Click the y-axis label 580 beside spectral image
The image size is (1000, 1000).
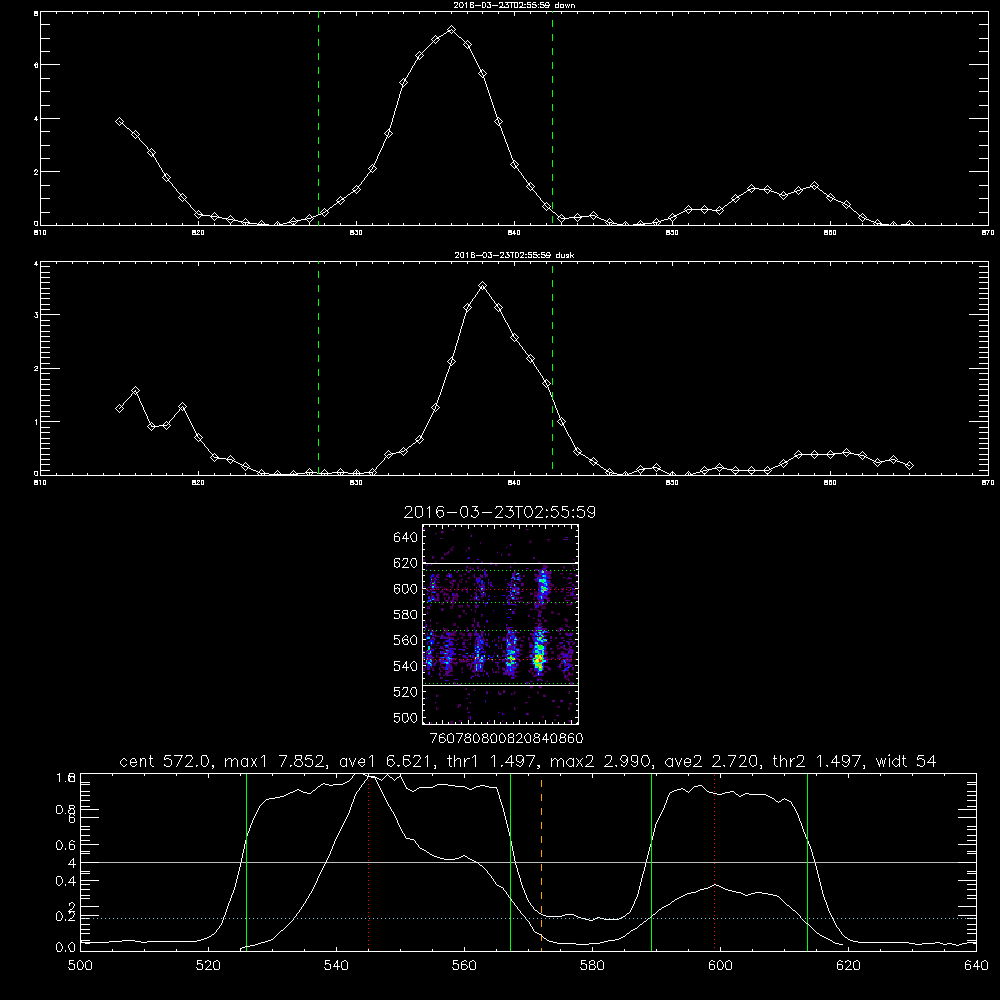point(406,615)
